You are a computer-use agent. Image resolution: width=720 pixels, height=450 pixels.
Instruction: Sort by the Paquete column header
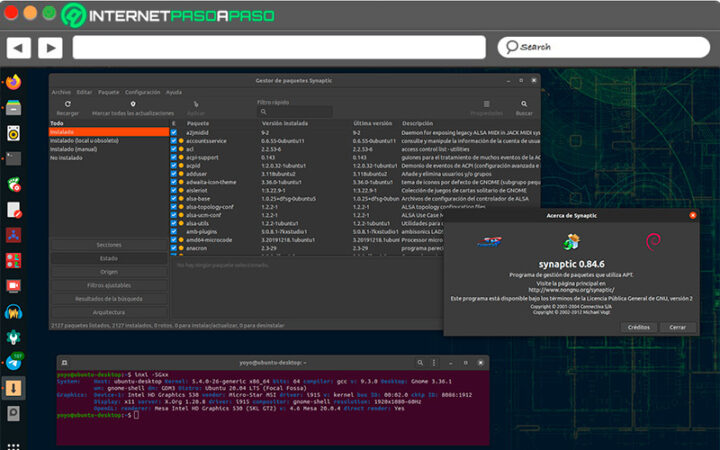pyautogui.click(x=197, y=124)
